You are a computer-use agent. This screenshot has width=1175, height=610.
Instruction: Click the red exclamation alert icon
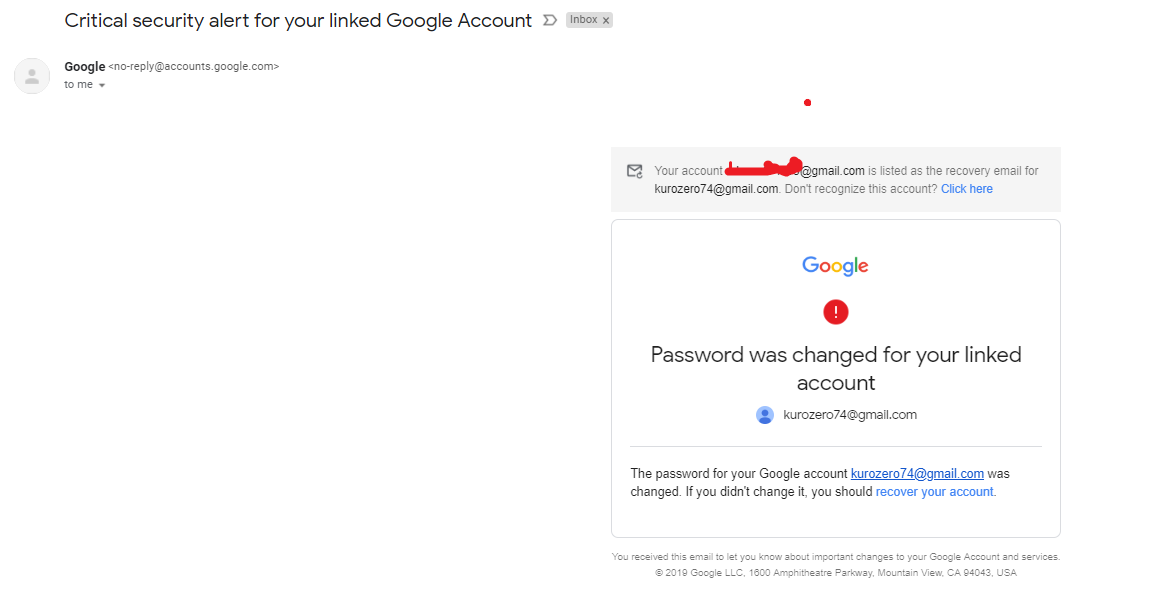836,312
